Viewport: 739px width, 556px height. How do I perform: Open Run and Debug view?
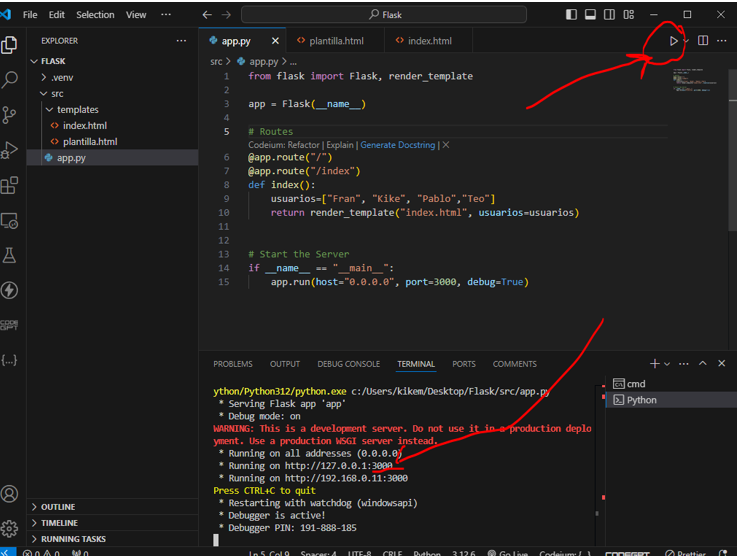point(10,150)
